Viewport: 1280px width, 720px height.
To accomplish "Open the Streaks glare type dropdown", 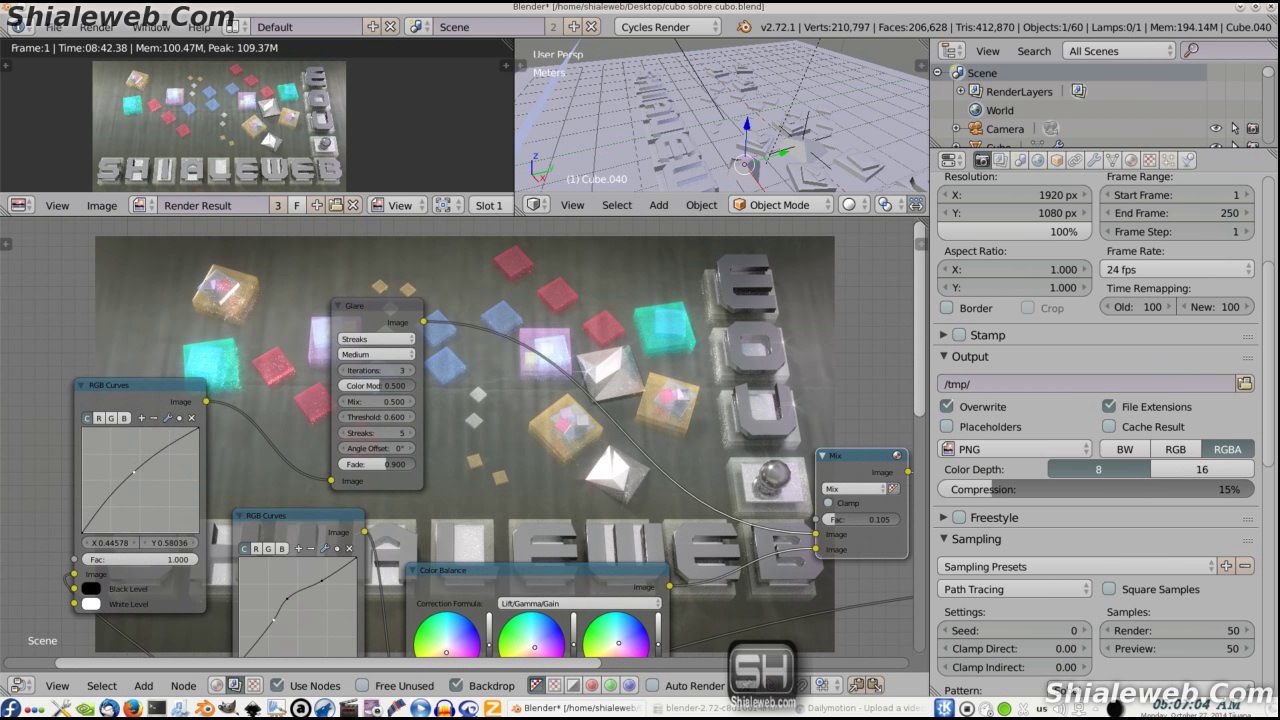I will click(377, 339).
